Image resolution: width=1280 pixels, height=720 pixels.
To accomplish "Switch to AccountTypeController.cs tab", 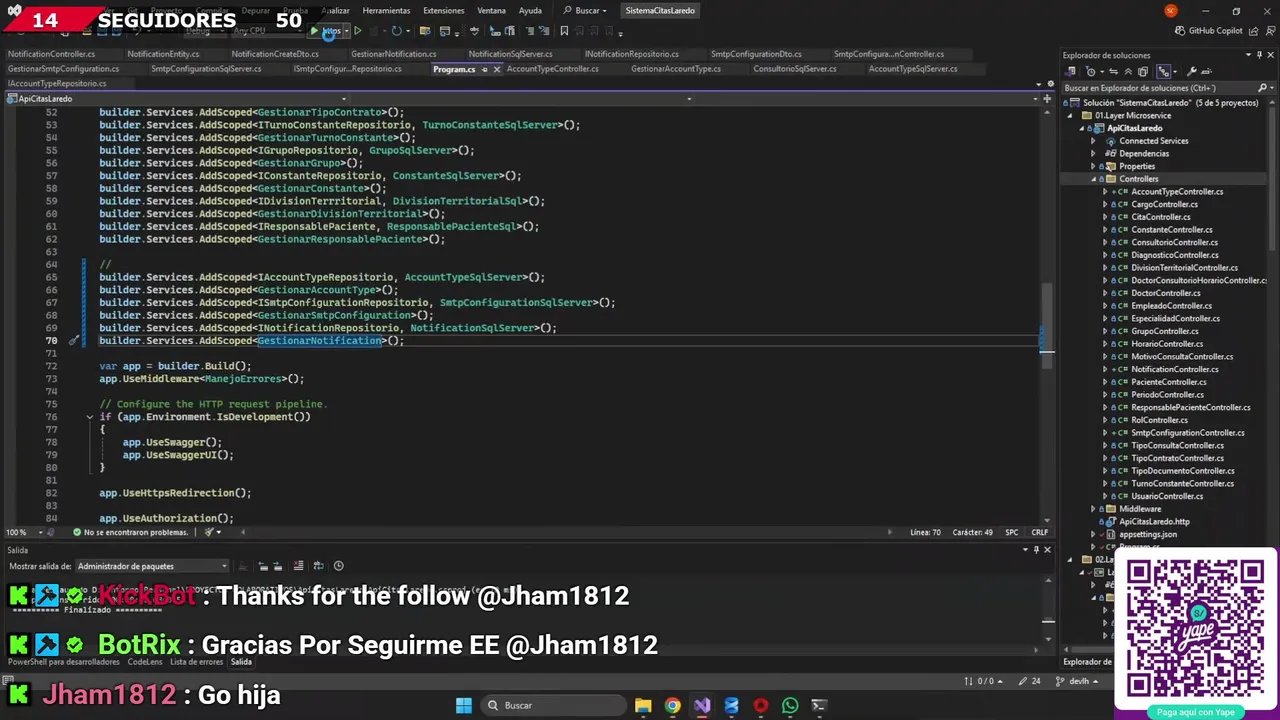I will 552,69.
